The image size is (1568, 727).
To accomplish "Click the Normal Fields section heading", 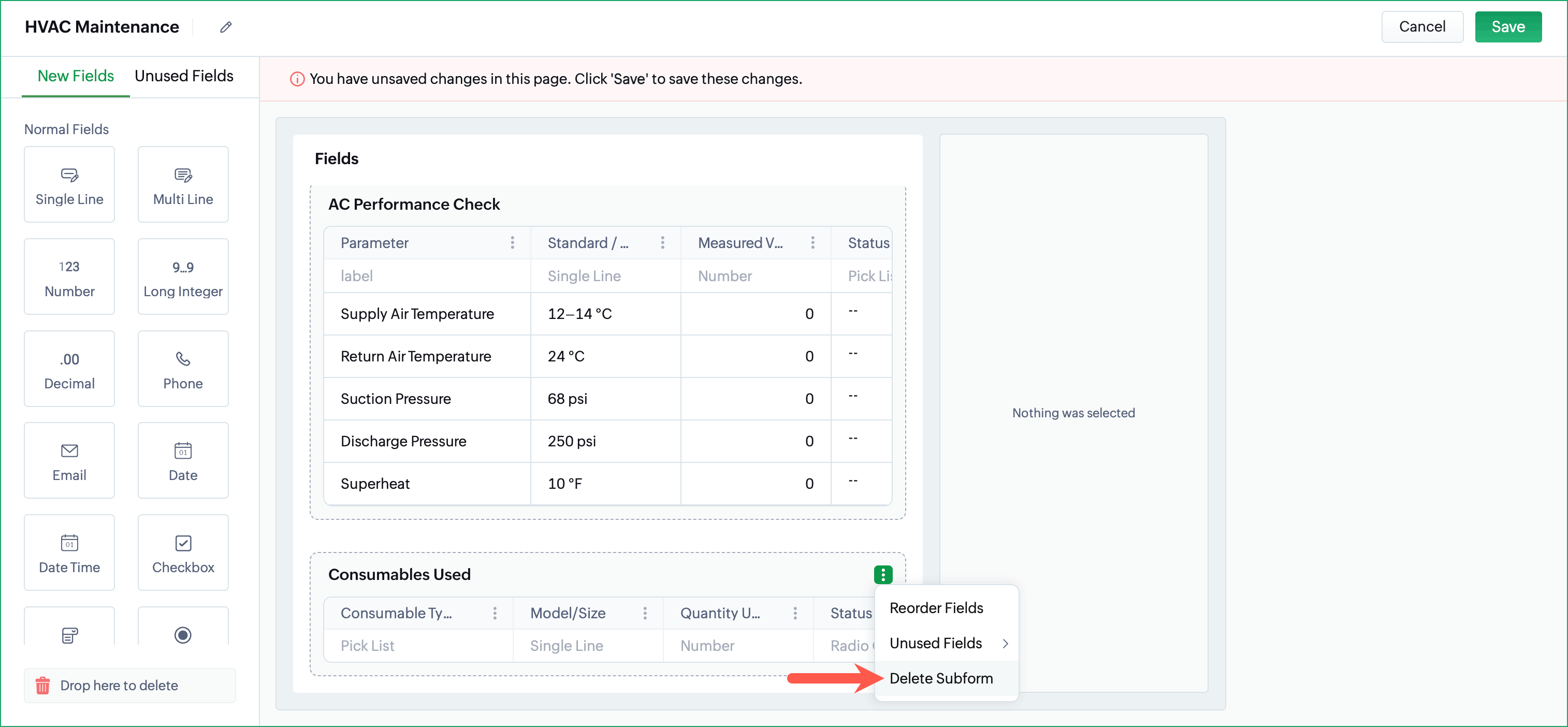I will tap(66, 129).
